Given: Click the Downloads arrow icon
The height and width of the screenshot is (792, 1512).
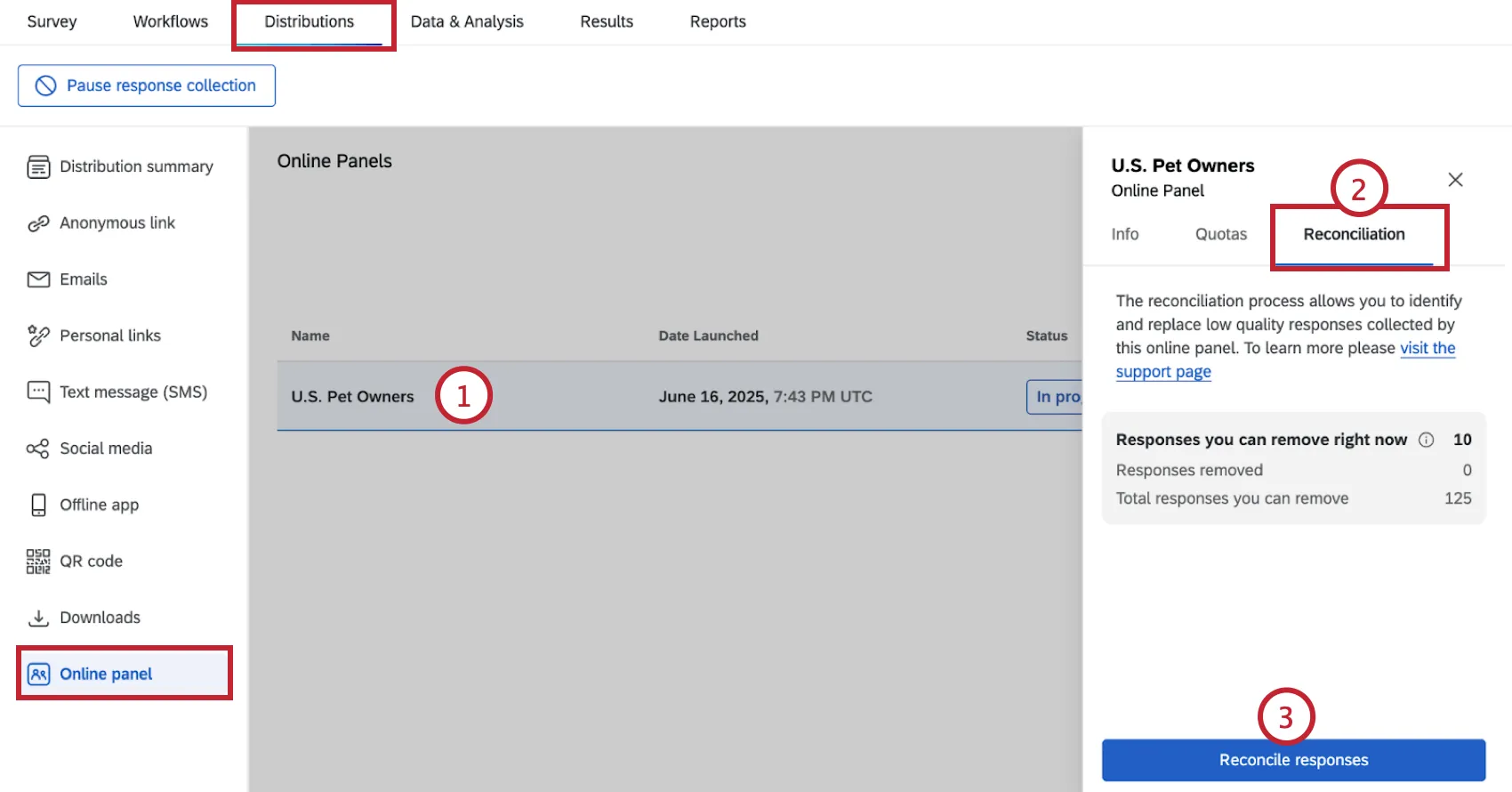Looking at the screenshot, I should (38, 618).
